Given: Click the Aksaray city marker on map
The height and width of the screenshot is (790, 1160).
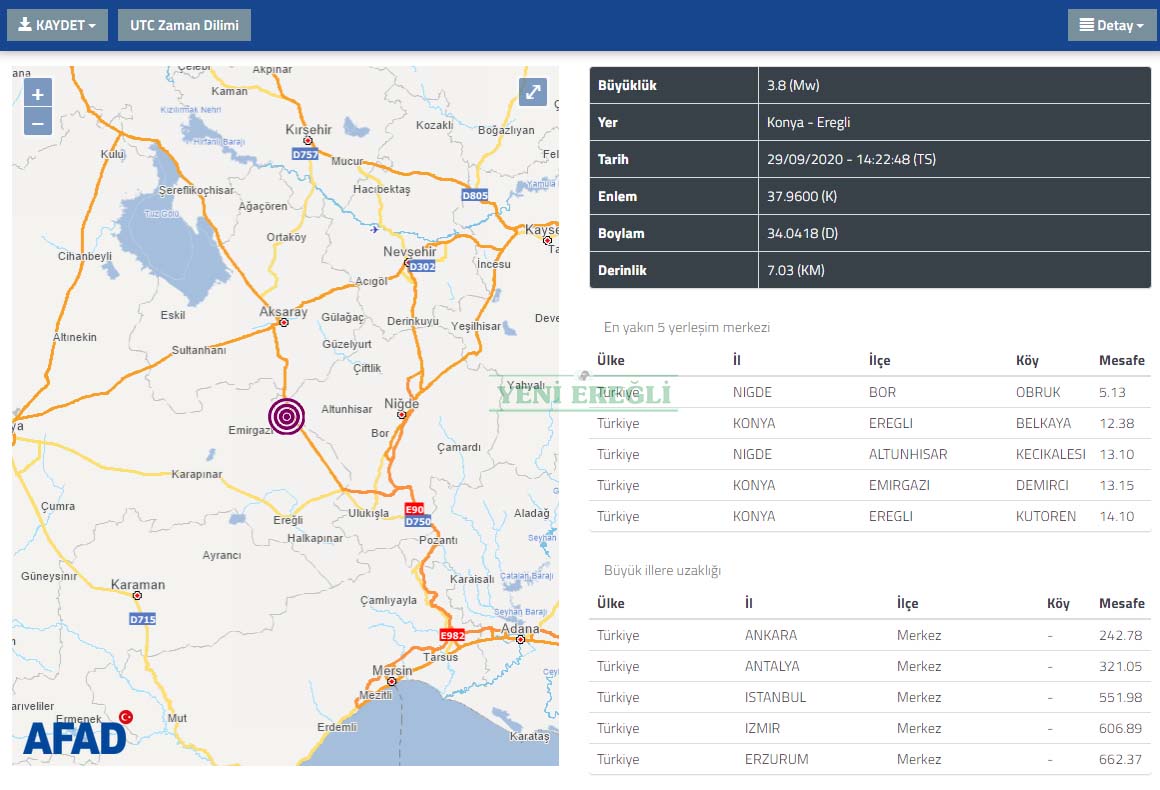Looking at the screenshot, I should (x=285, y=322).
